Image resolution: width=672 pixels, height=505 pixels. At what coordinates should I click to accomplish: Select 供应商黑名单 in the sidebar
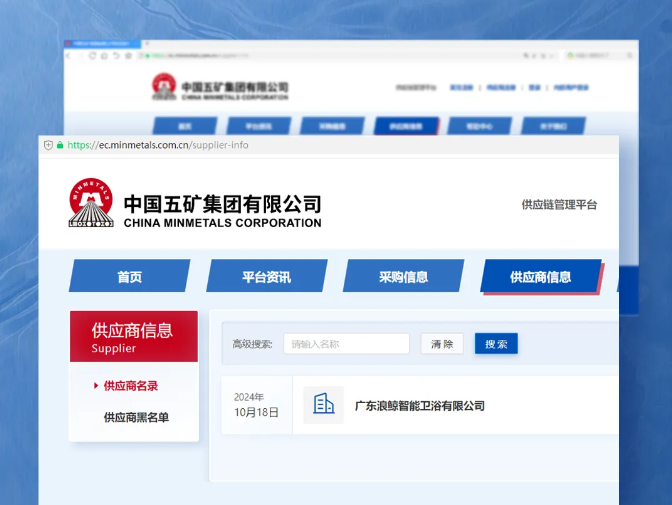click(x=136, y=417)
